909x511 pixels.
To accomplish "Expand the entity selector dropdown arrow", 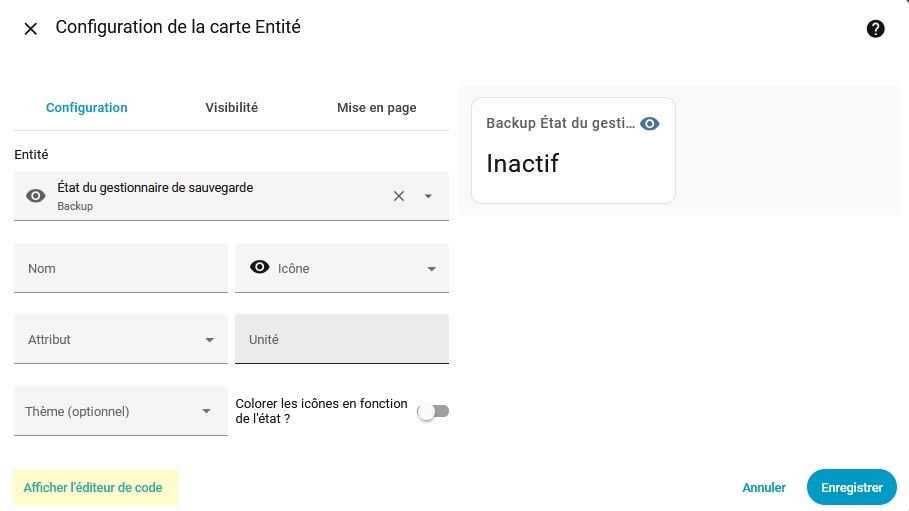I will (x=428, y=196).
